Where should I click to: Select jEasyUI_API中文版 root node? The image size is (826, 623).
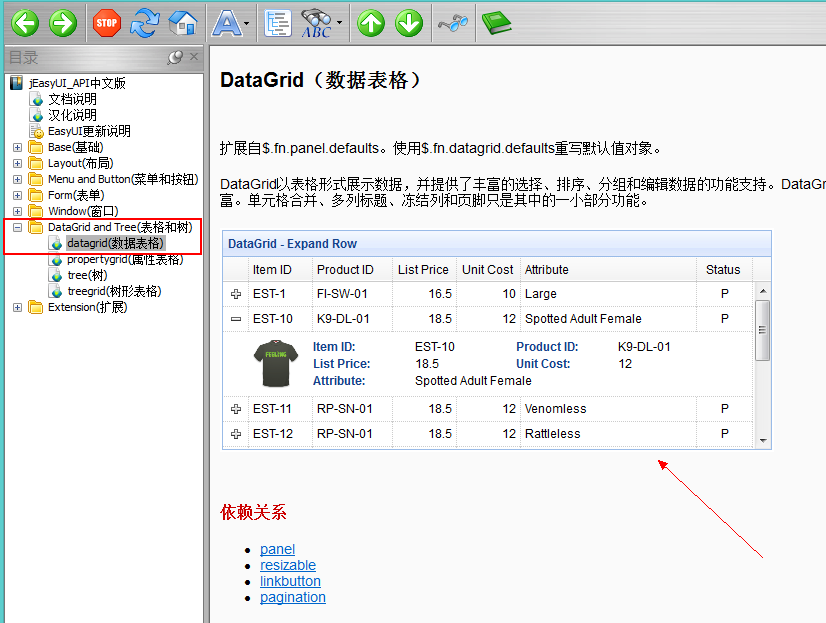77,83
